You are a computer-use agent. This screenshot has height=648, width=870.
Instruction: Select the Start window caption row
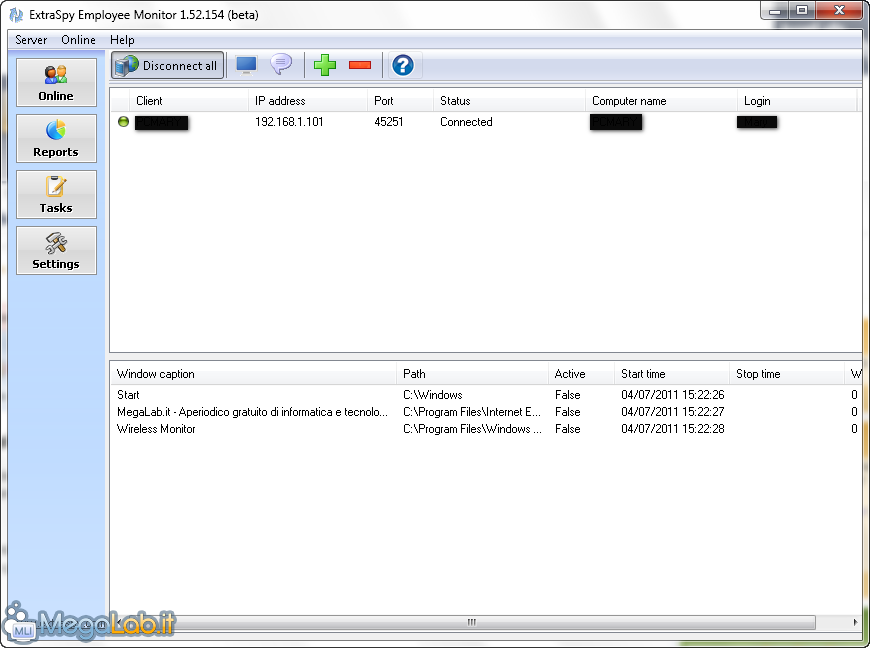pyautogui.click(x=128, y=395)
